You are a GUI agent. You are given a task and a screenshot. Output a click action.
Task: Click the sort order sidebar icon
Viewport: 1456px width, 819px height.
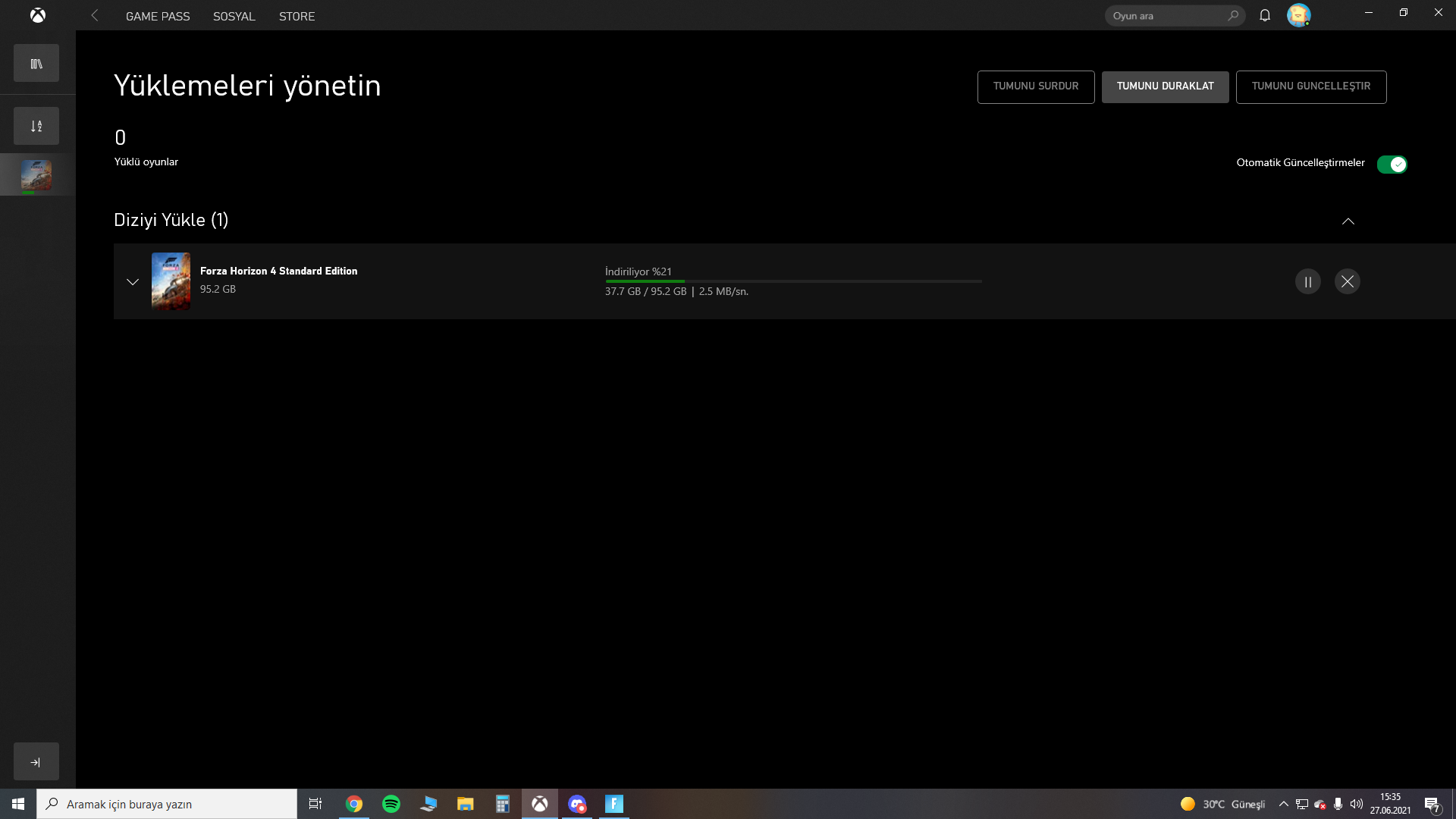point(36,126)
